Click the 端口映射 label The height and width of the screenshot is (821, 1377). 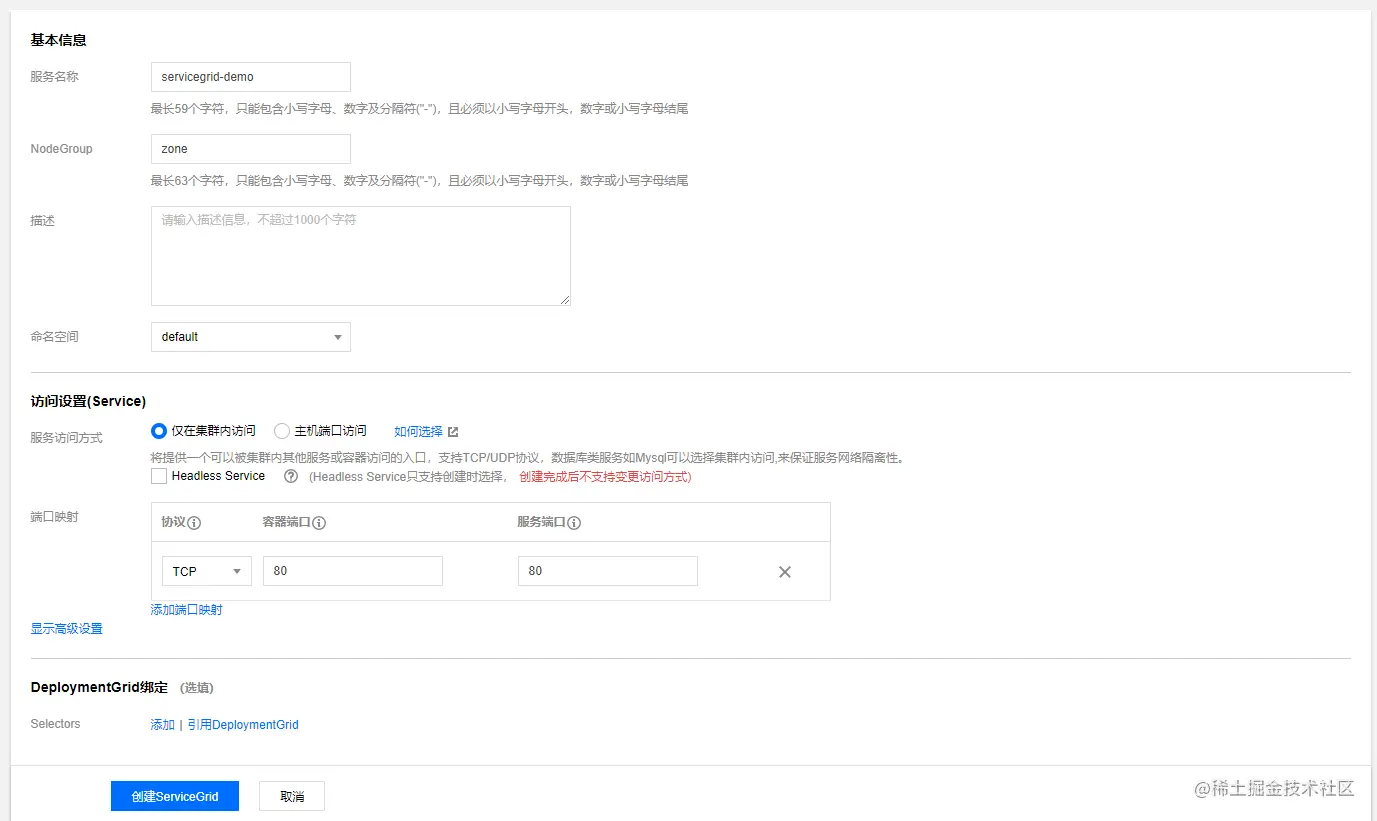click(x=54, y=517)
